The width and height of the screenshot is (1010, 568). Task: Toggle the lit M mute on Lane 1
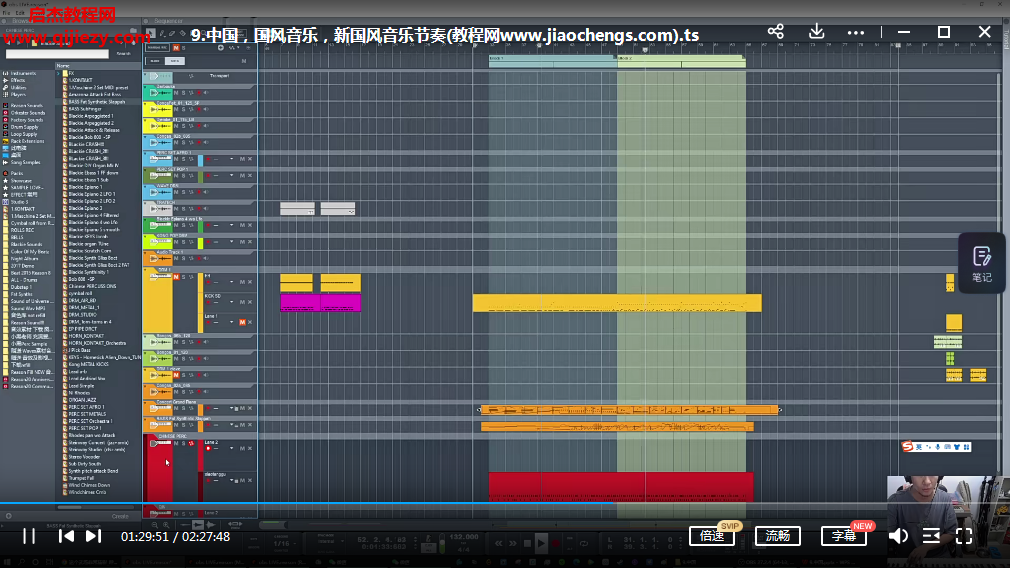point(242,322)
